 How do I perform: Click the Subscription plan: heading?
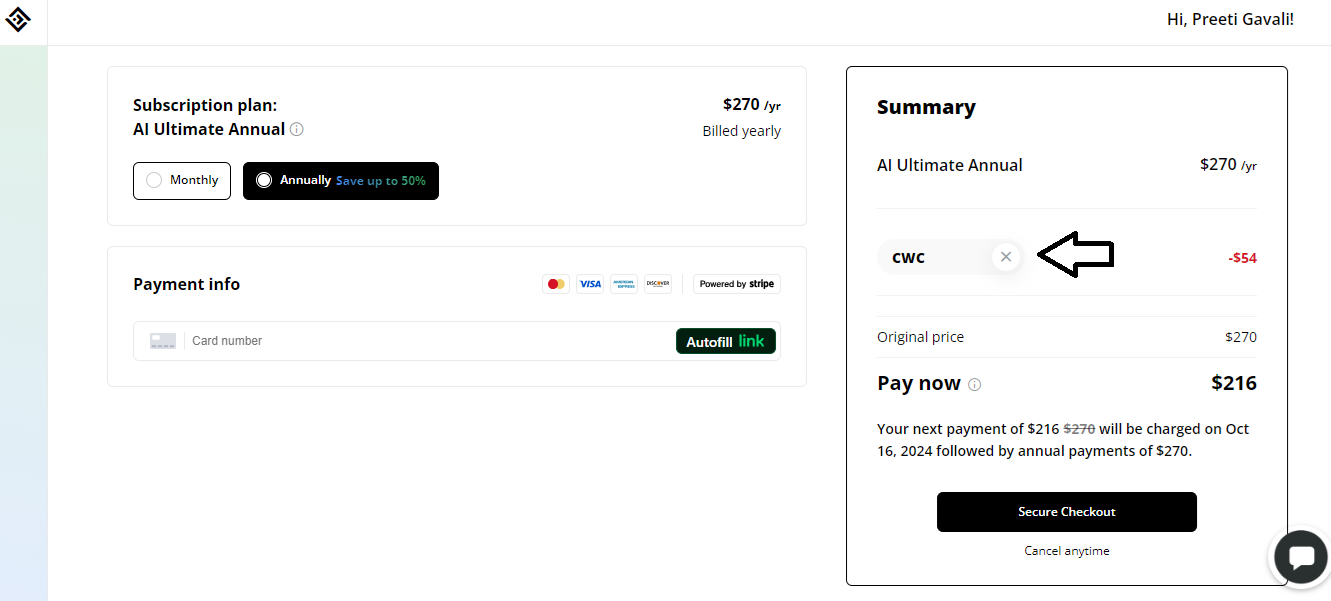click(205, 105)
